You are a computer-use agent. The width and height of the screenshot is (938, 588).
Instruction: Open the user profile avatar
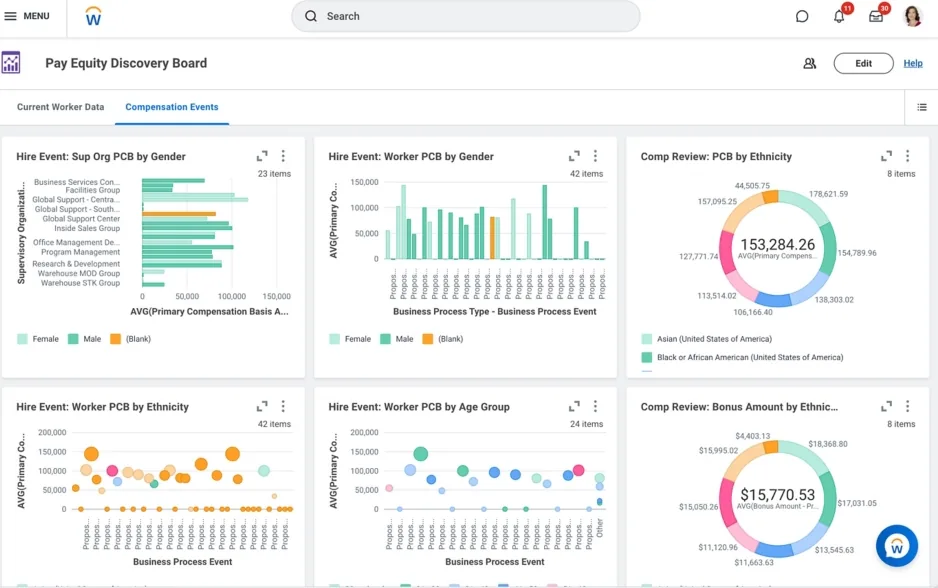click(912, 16)
